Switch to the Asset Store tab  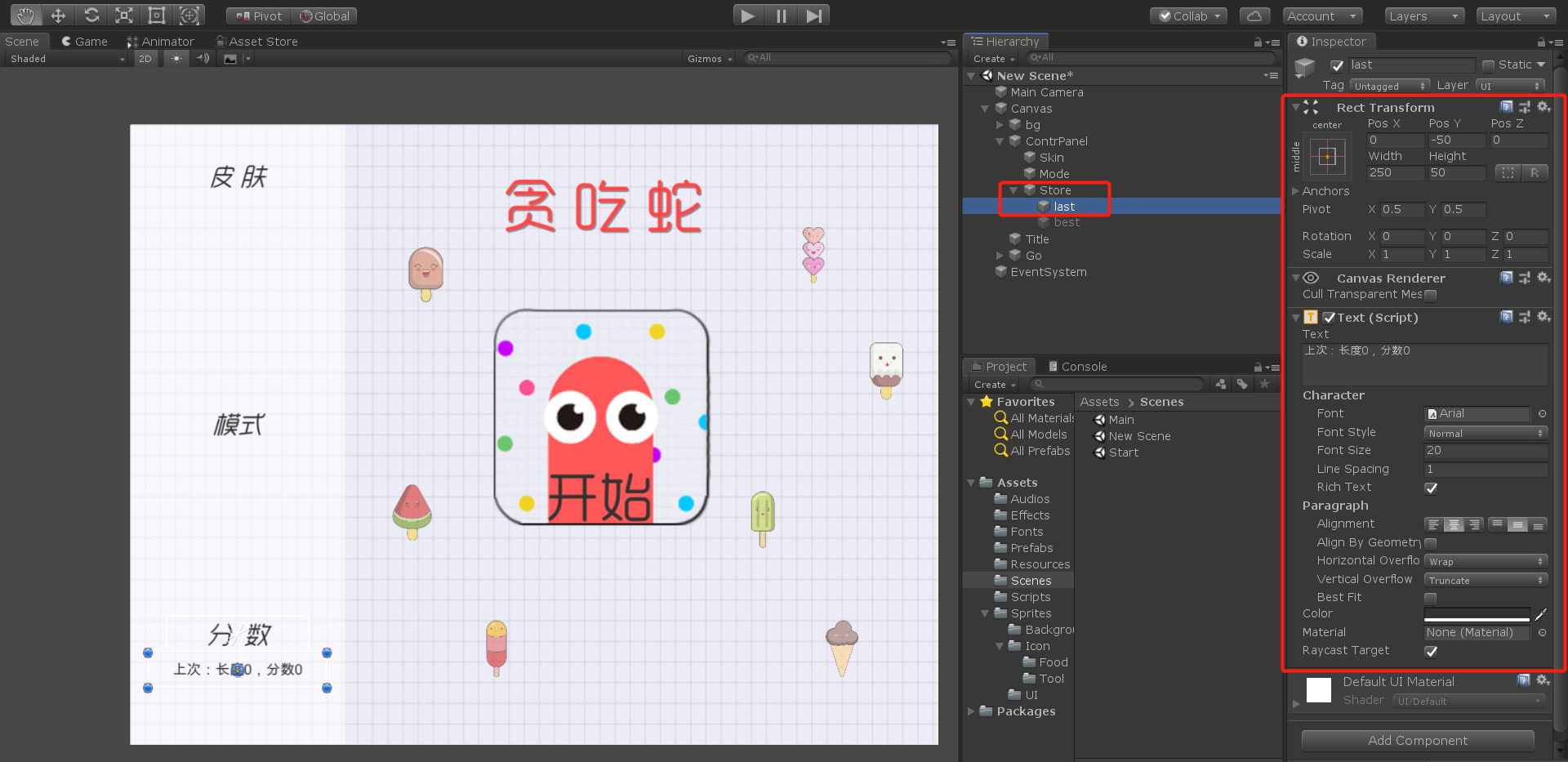pyautogui.click(x=257, y=42)
